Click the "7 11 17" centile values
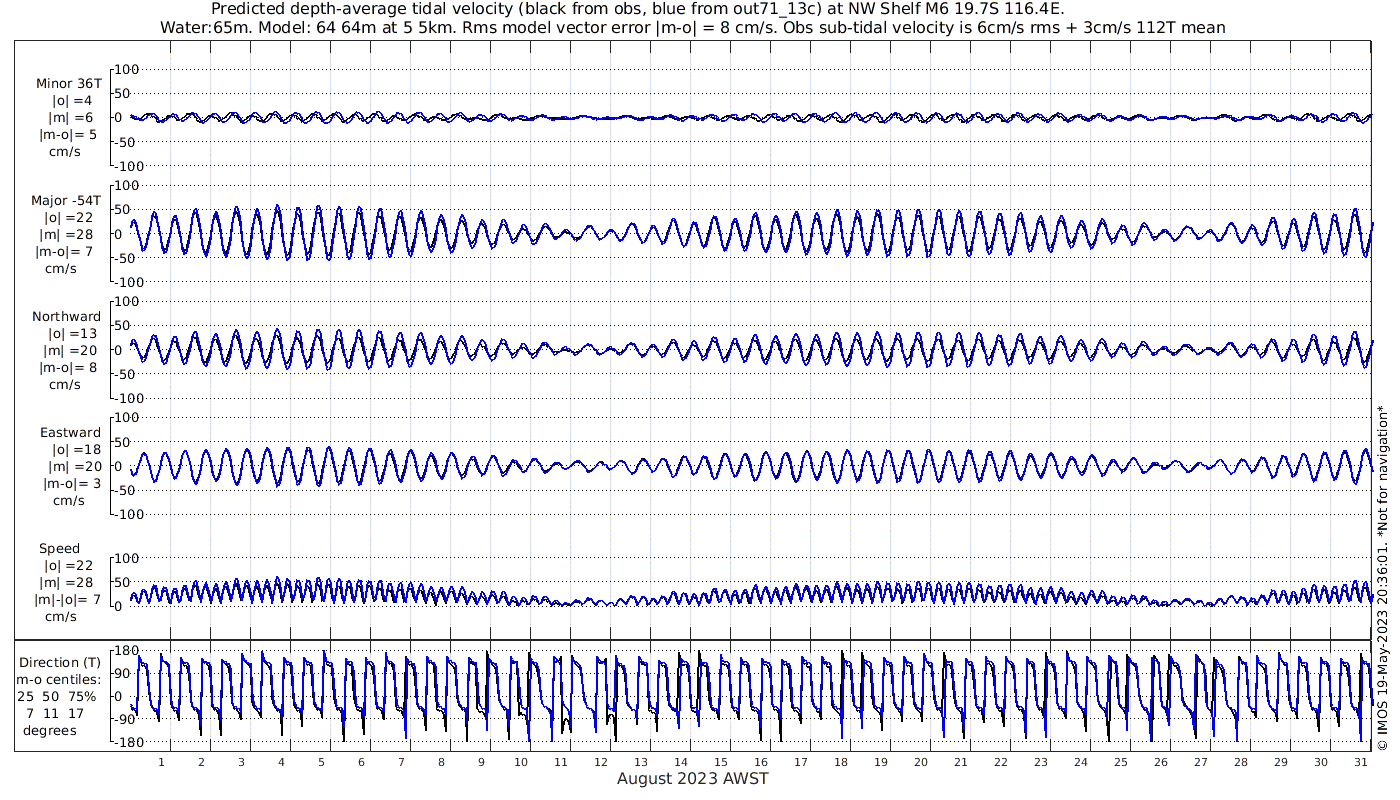 point(56,713)
